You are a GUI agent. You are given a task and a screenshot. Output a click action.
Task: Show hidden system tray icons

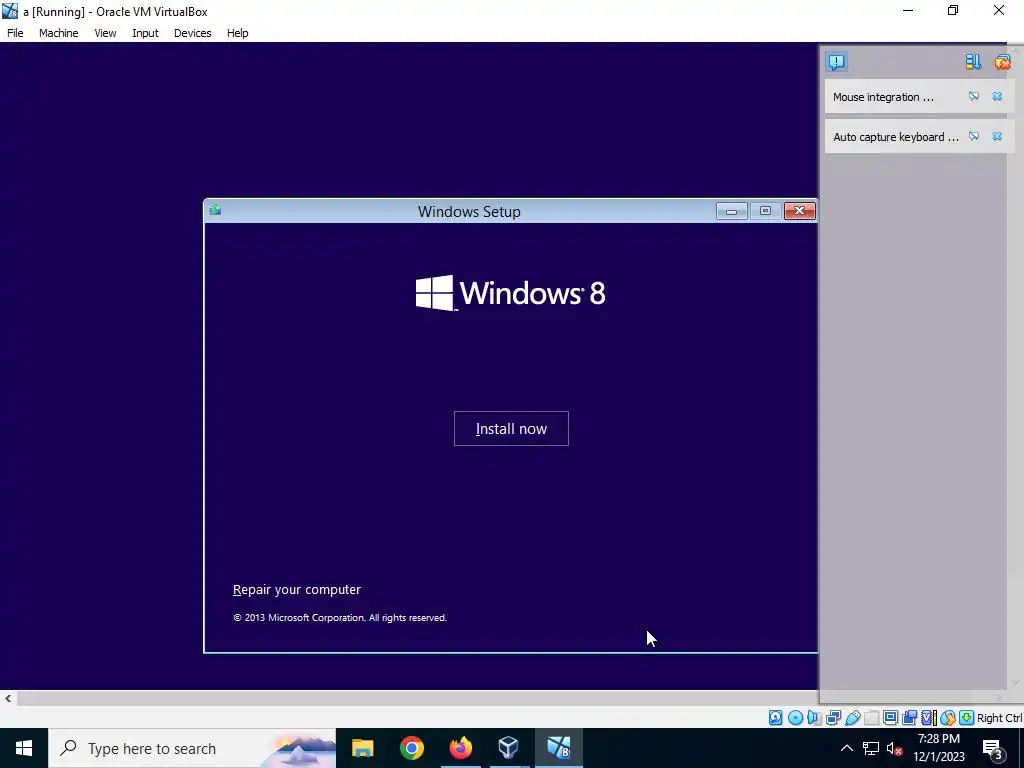(x=846, y=748)
